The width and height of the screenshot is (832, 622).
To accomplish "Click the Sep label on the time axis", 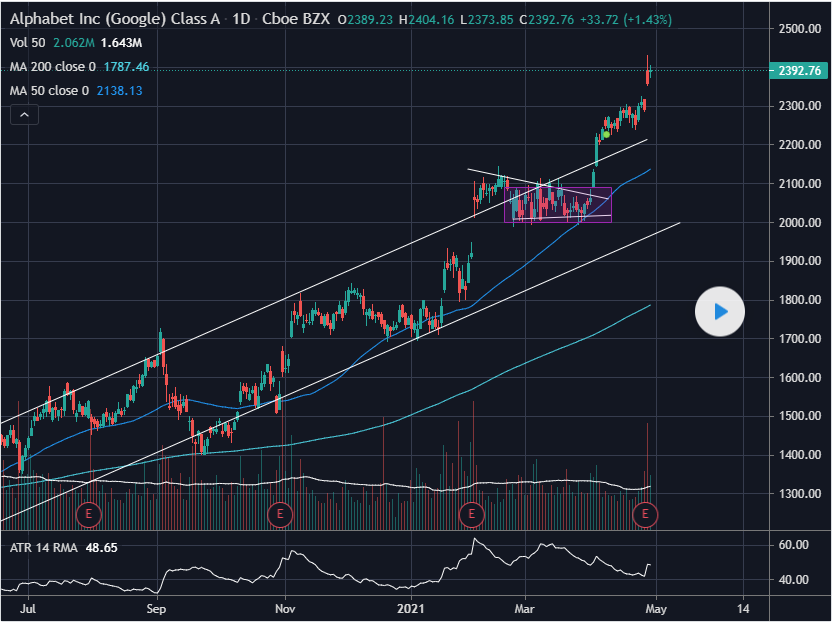I will click(156, 609).
